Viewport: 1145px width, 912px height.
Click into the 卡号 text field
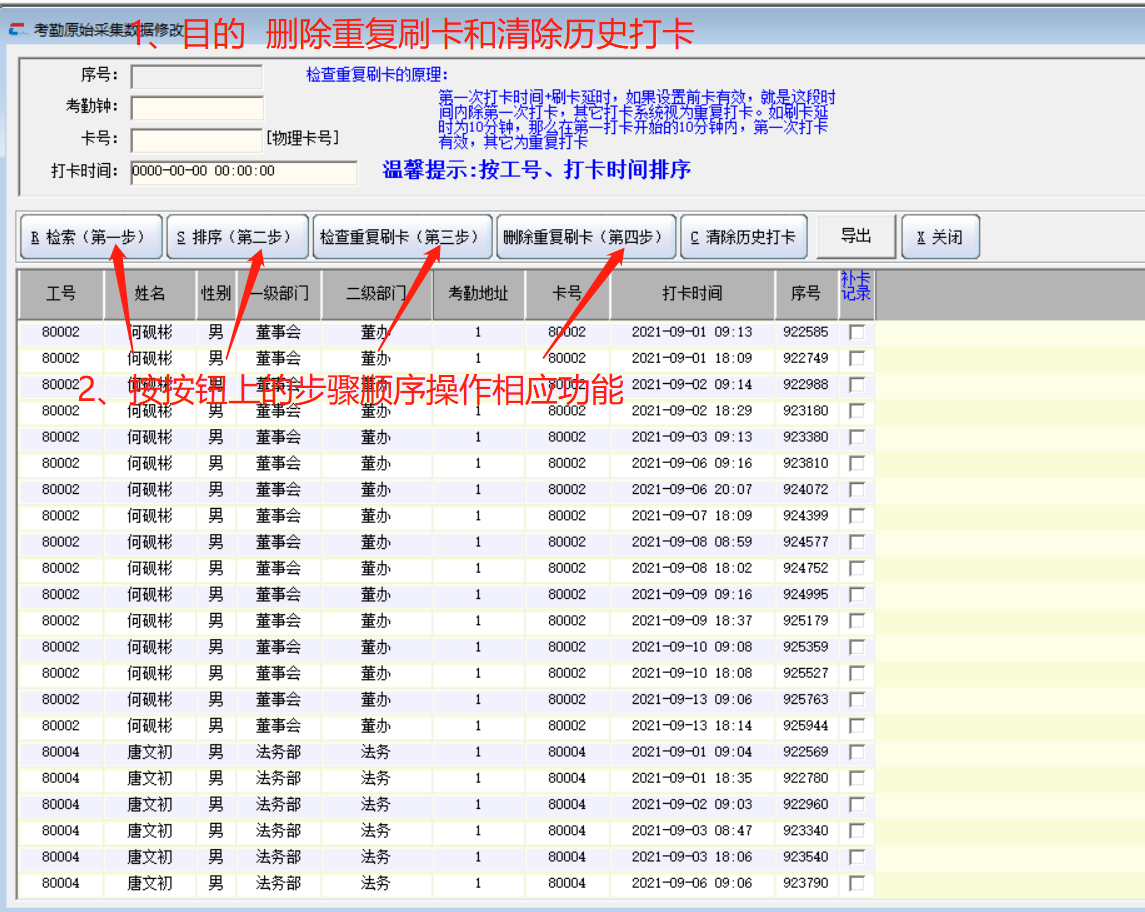(196, 139)
